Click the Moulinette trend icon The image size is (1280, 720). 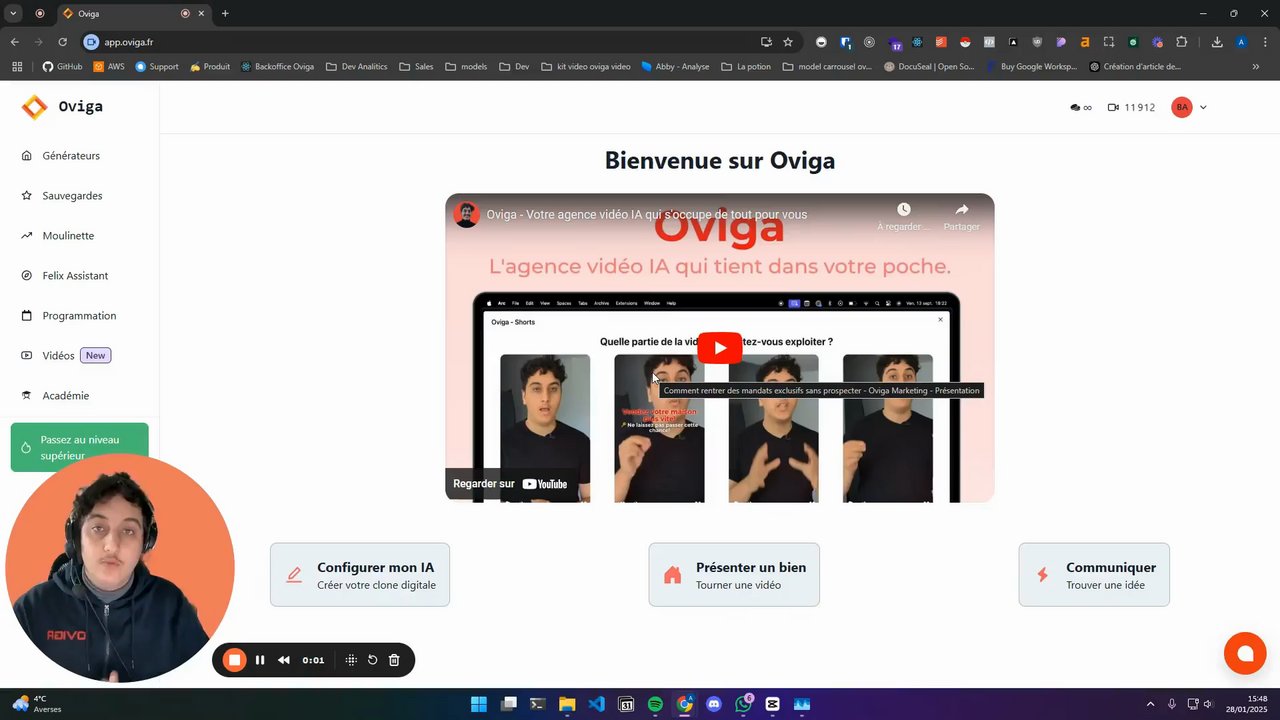pos(27,236)
